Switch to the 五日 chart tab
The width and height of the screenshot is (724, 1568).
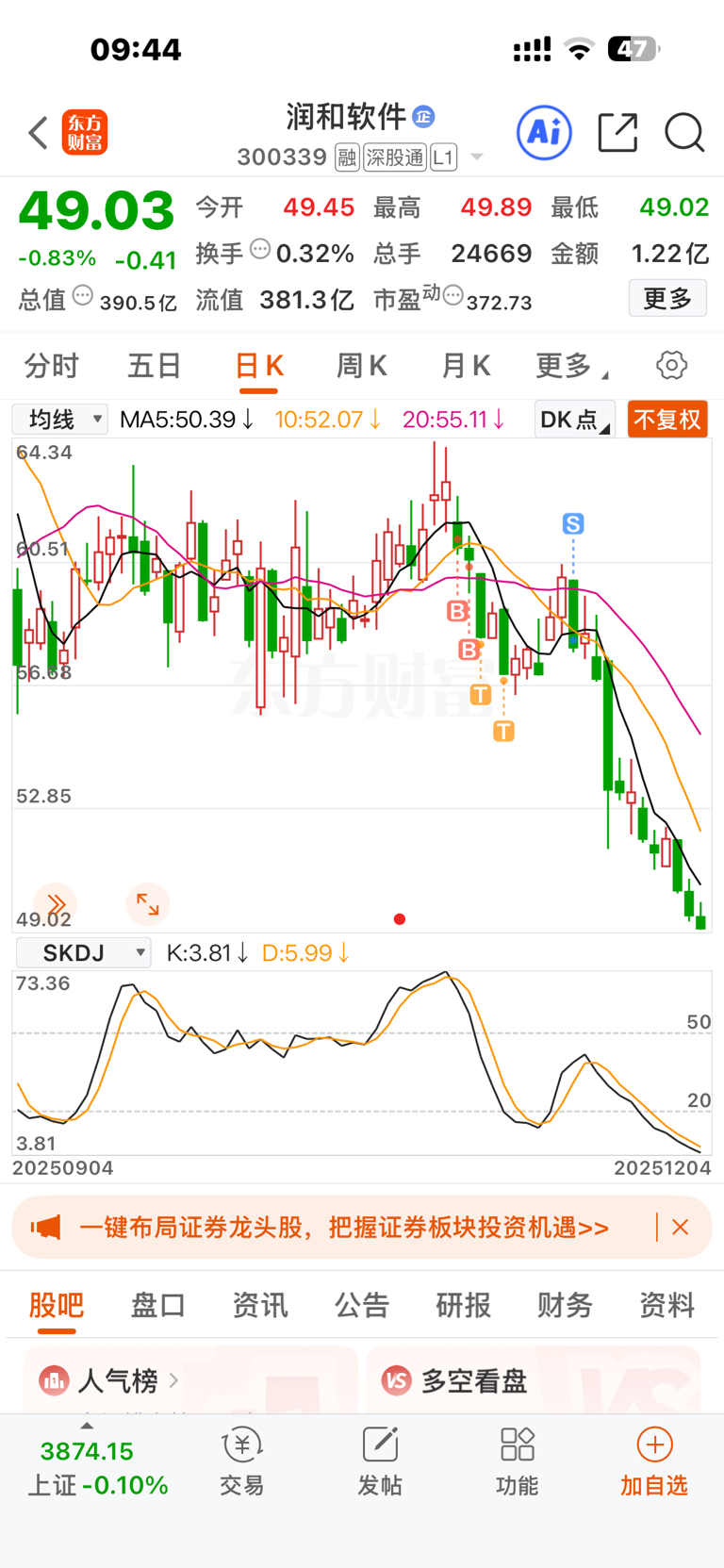click(x=154, y=366)
